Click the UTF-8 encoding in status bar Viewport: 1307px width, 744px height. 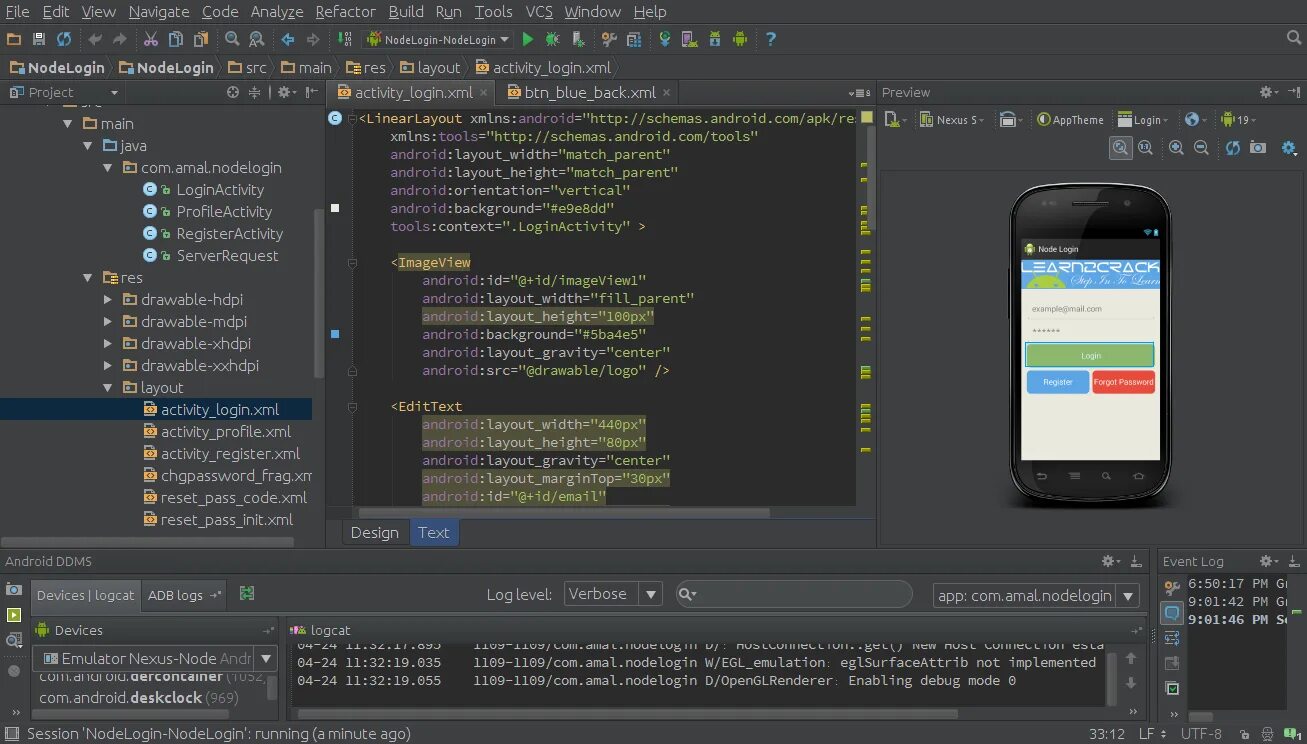tap(1201, 734)
